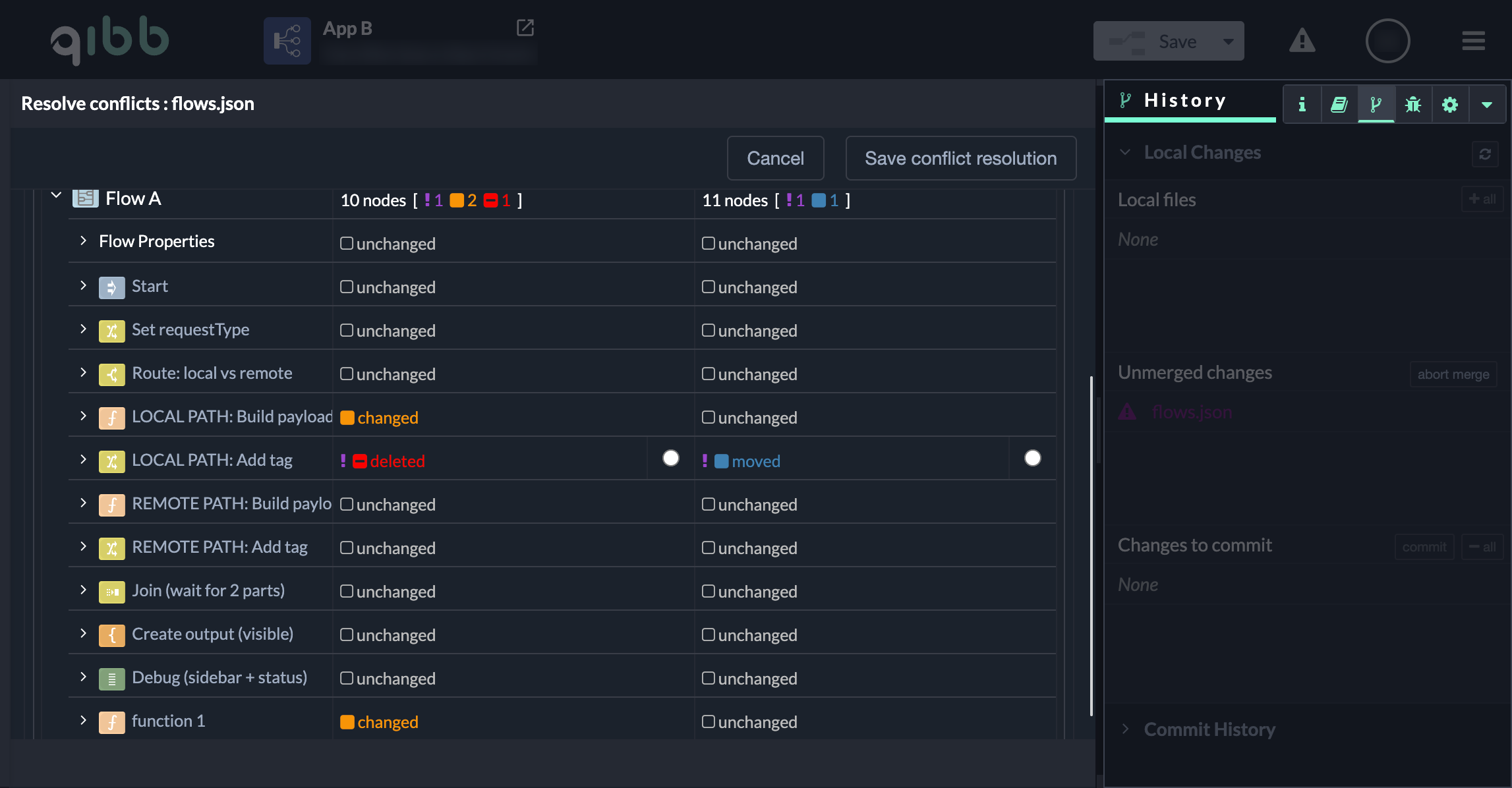
Task: Expand the Commit History section
Action: tap(1125, 729)
